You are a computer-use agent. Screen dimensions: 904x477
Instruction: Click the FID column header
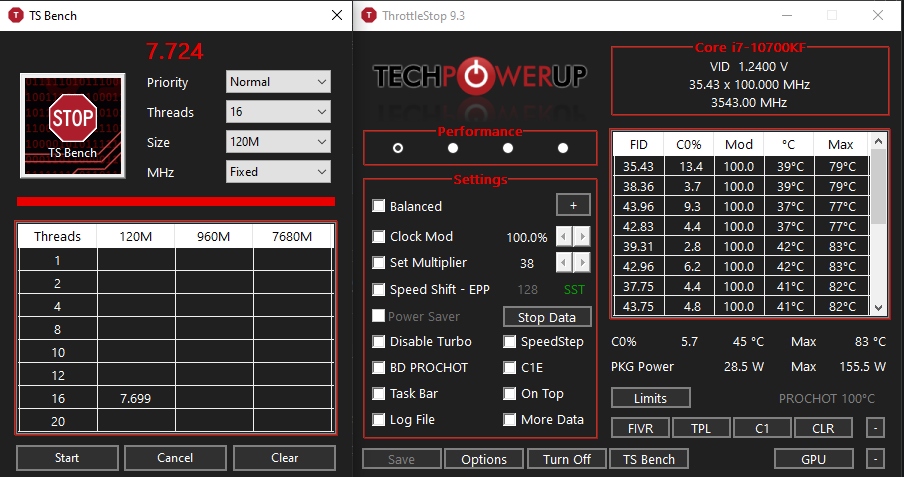[x=638, y=145]
